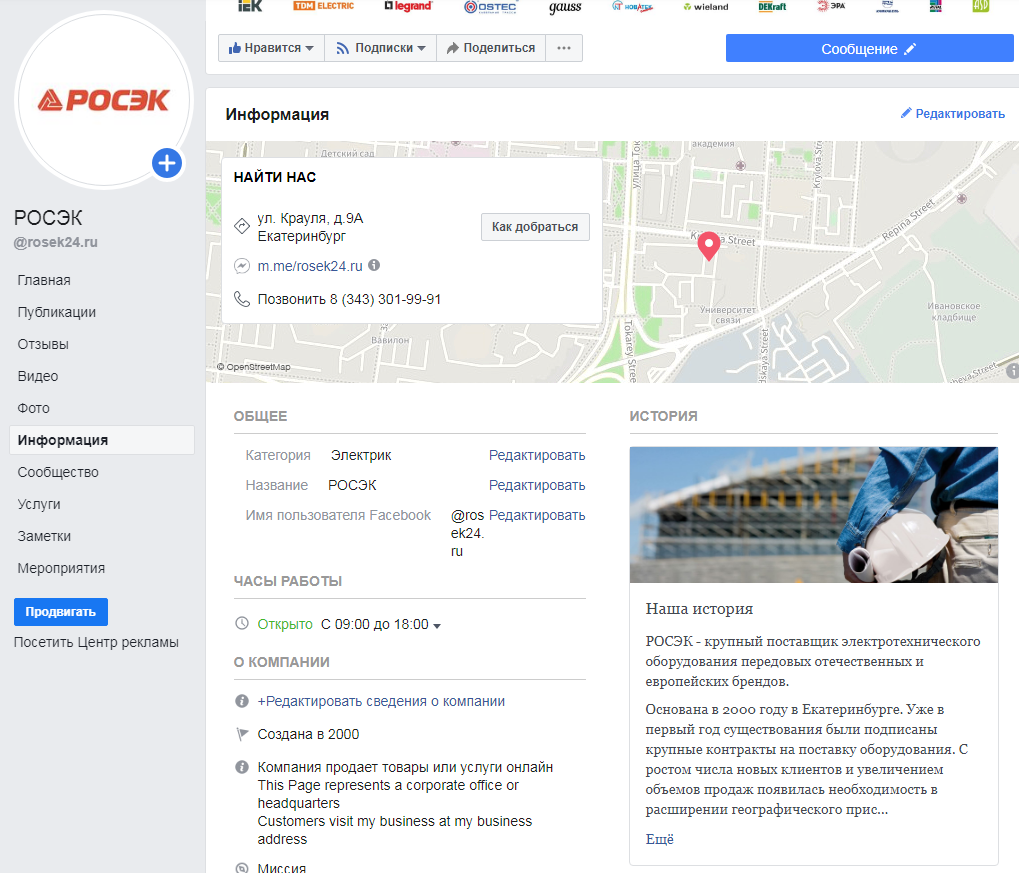The width and height of the screenshot is (1019, 873).
Task: Click the blue Продвигать button
Action: [61, 612]
